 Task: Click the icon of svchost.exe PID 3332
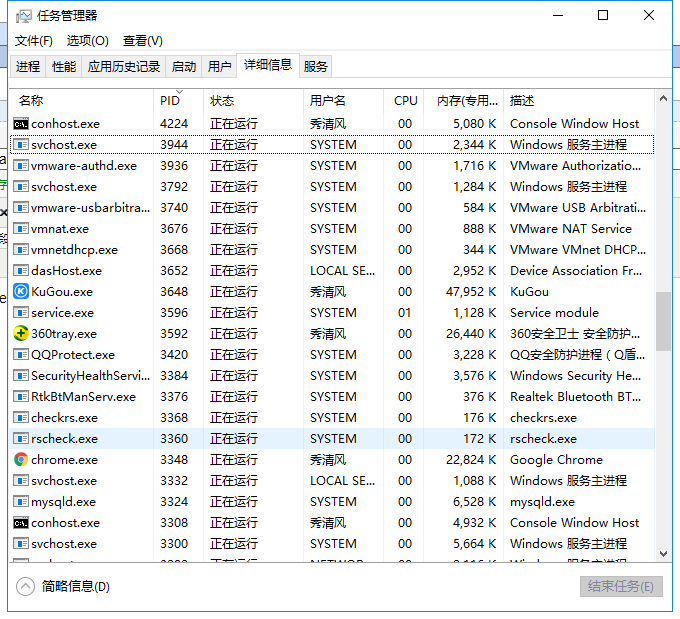21,481
